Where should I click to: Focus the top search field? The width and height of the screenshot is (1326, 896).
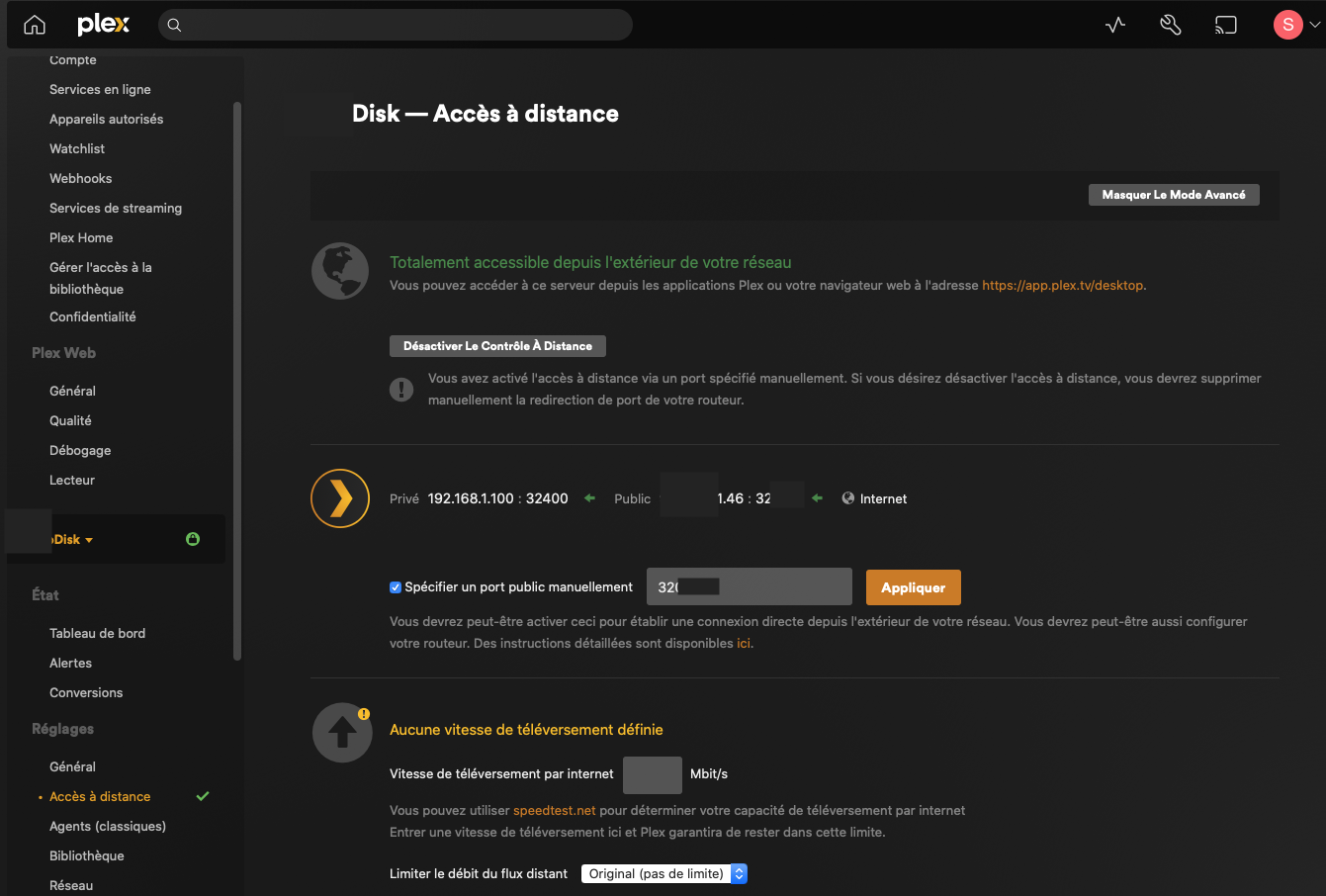coord(396,25)
